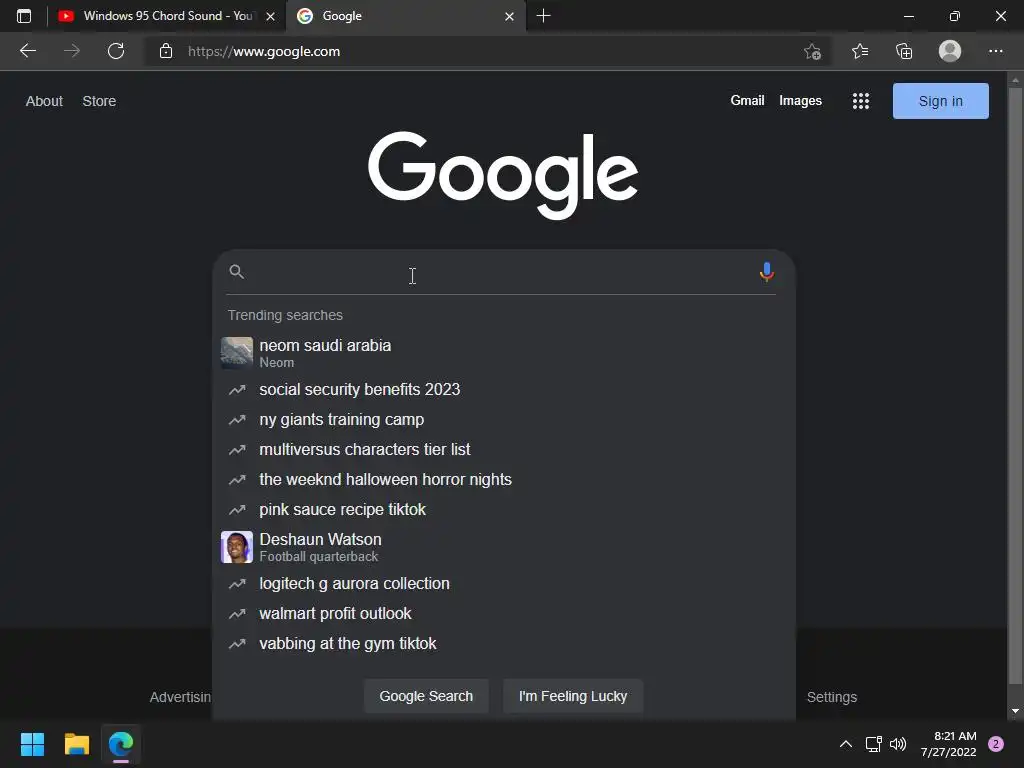Click the magnifier icon in the search box

coord(237,272)
